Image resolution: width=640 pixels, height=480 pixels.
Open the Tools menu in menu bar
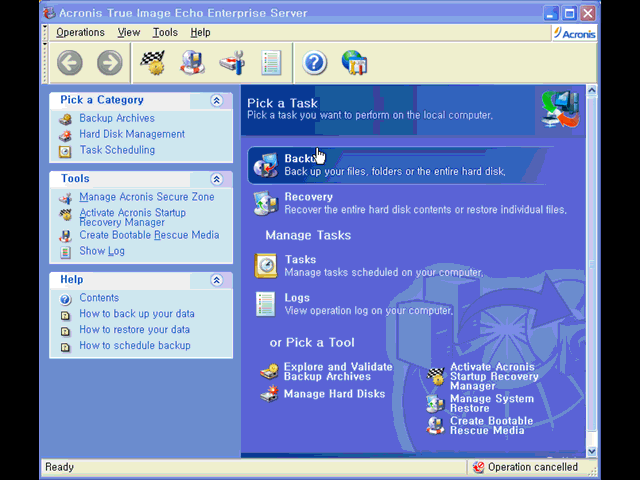(165, 32)
